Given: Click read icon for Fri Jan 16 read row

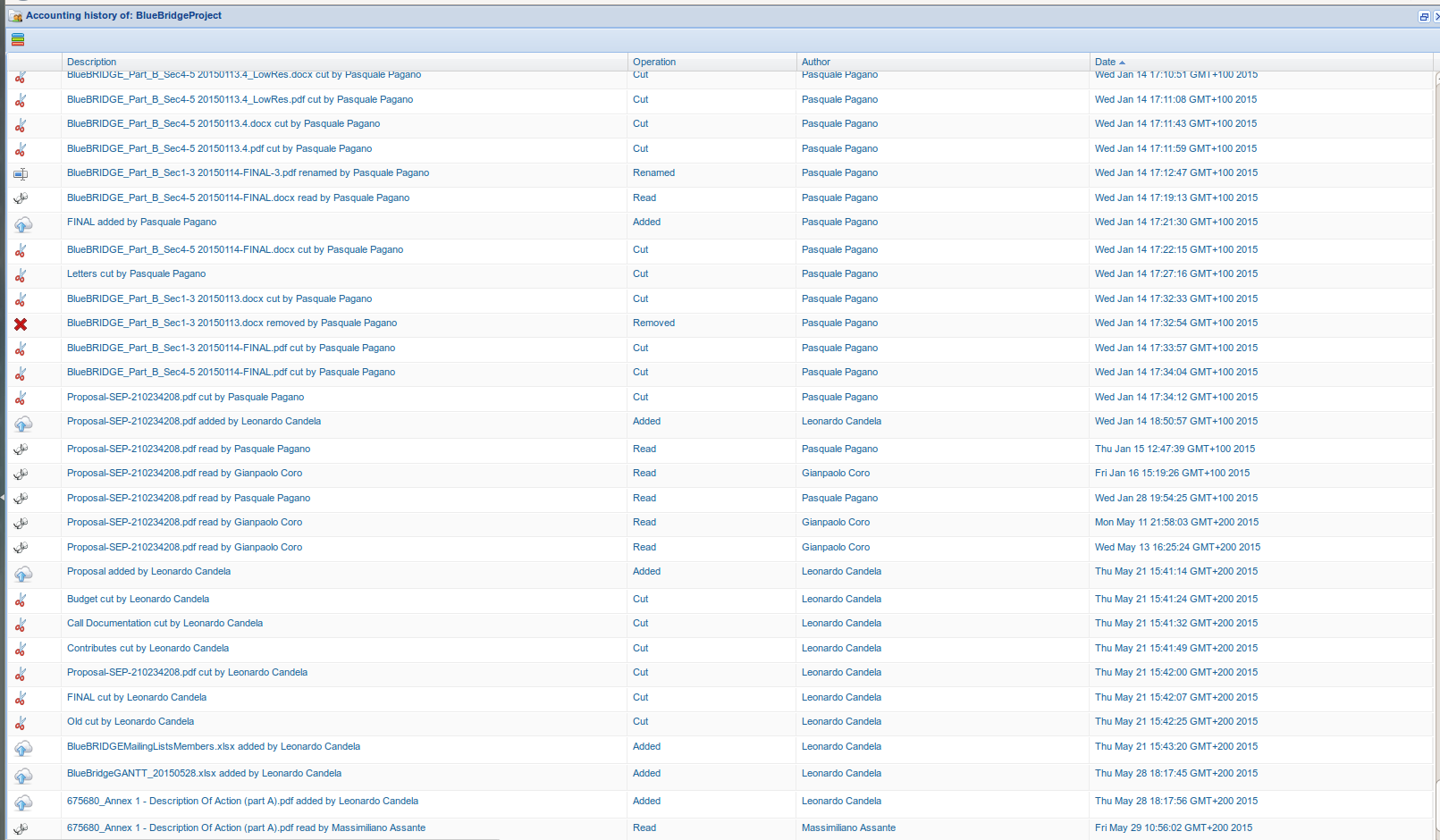Looking at the screenshot, I should click(21, 474).
